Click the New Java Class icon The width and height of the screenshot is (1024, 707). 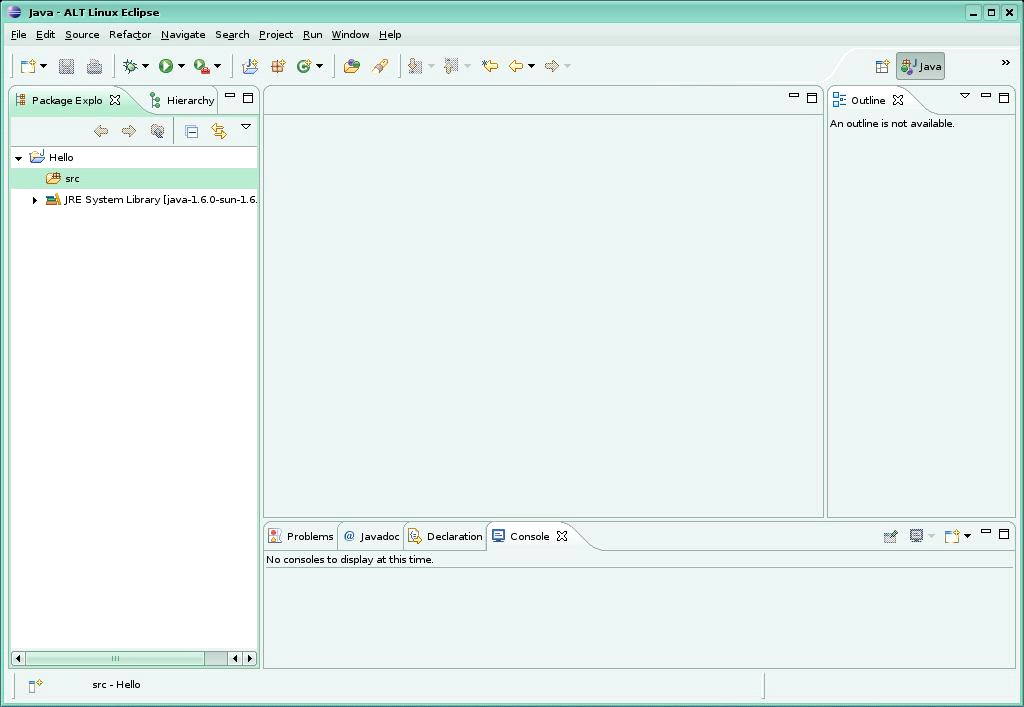[x=304, y=66]
